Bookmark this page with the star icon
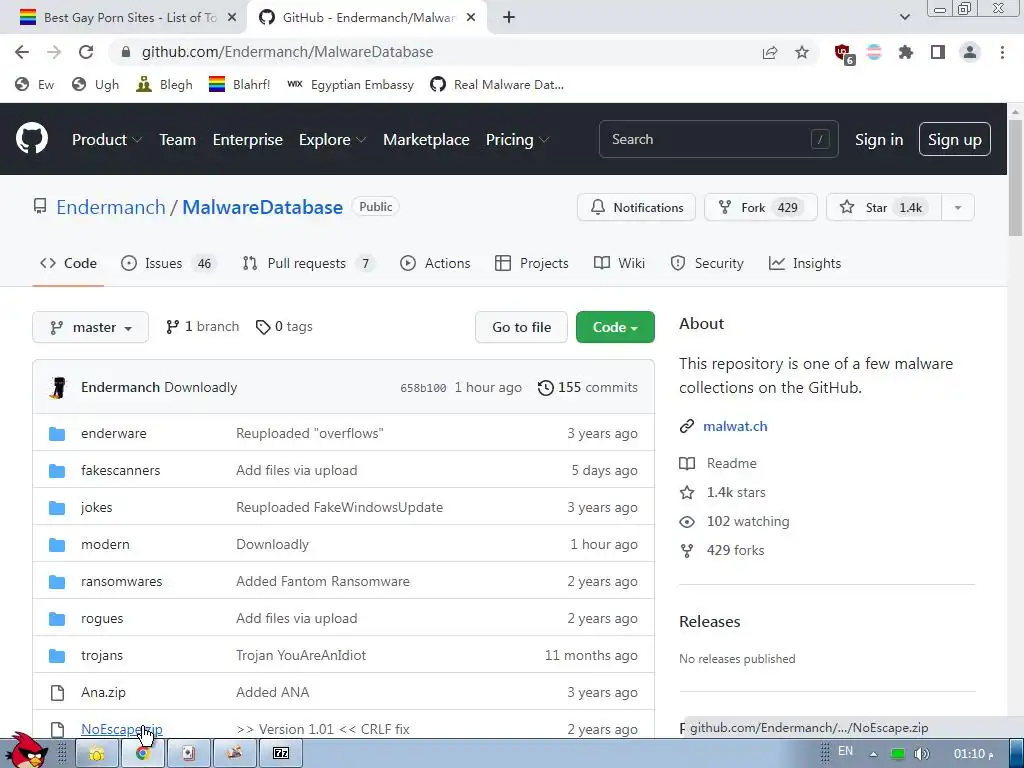The height and width of the screenshot is (768, 1024). tap(802, 52)
